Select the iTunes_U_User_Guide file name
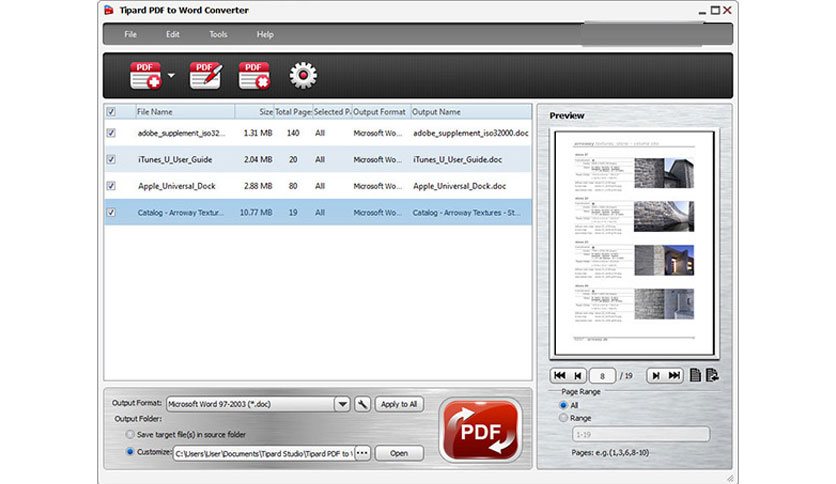Screen dimensions: 836x484 coord(175,159)
